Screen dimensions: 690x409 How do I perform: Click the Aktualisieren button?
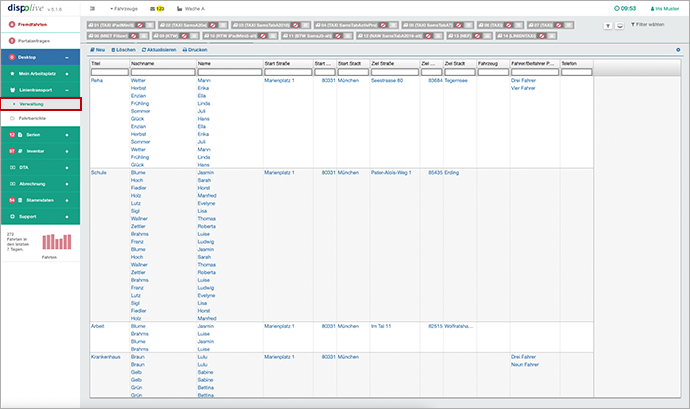[159, 50]
